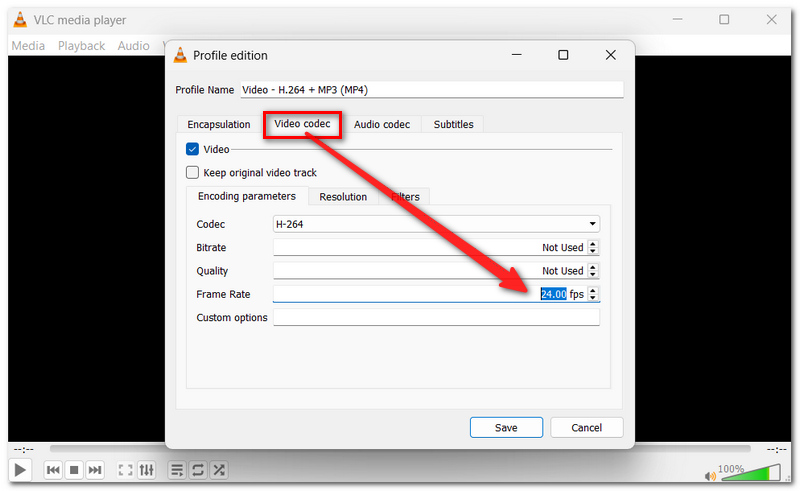Toggle fullscreen mode icon

126,470
